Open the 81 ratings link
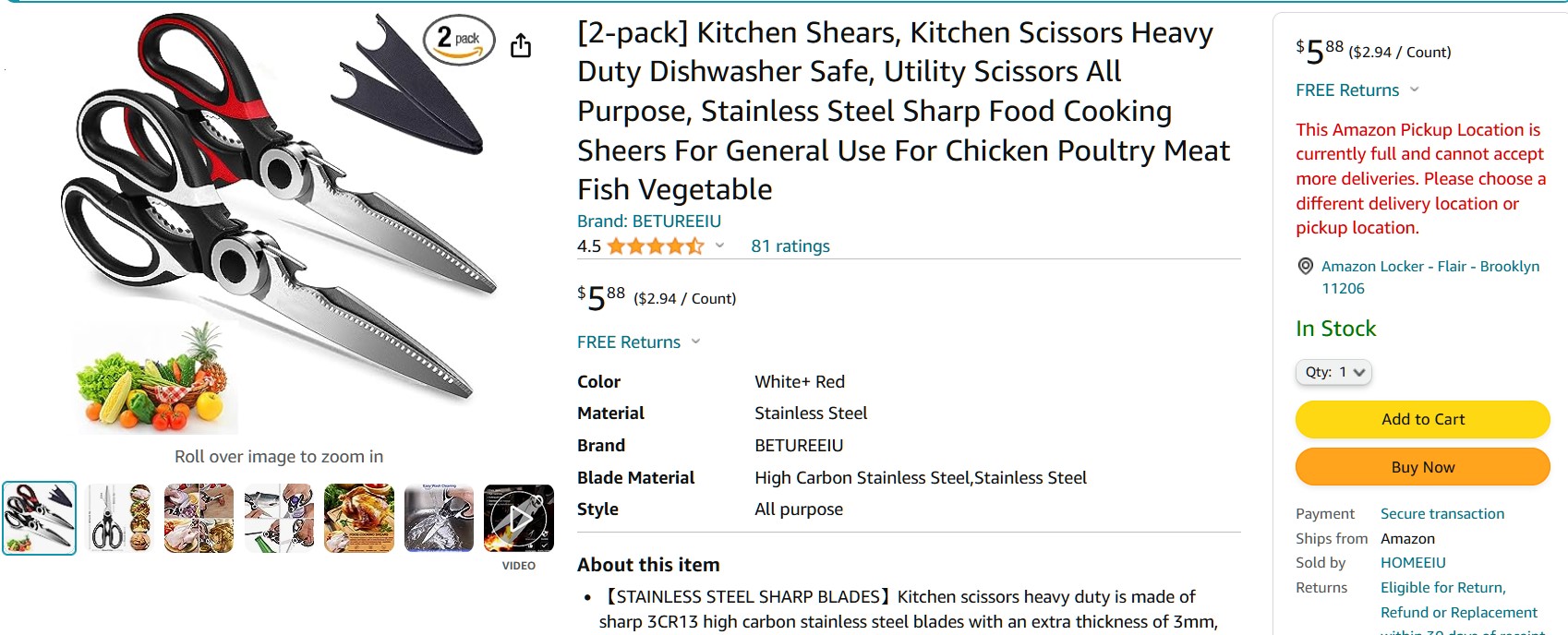This screenshot has height=635, width=1568. (790, 246)
